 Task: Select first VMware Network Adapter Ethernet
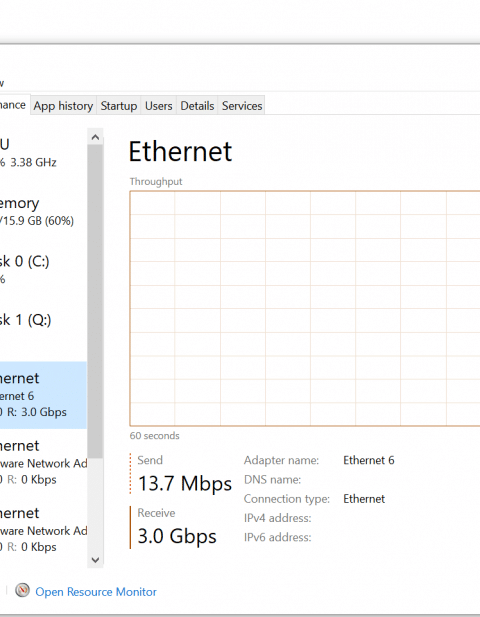pos(43,462)
